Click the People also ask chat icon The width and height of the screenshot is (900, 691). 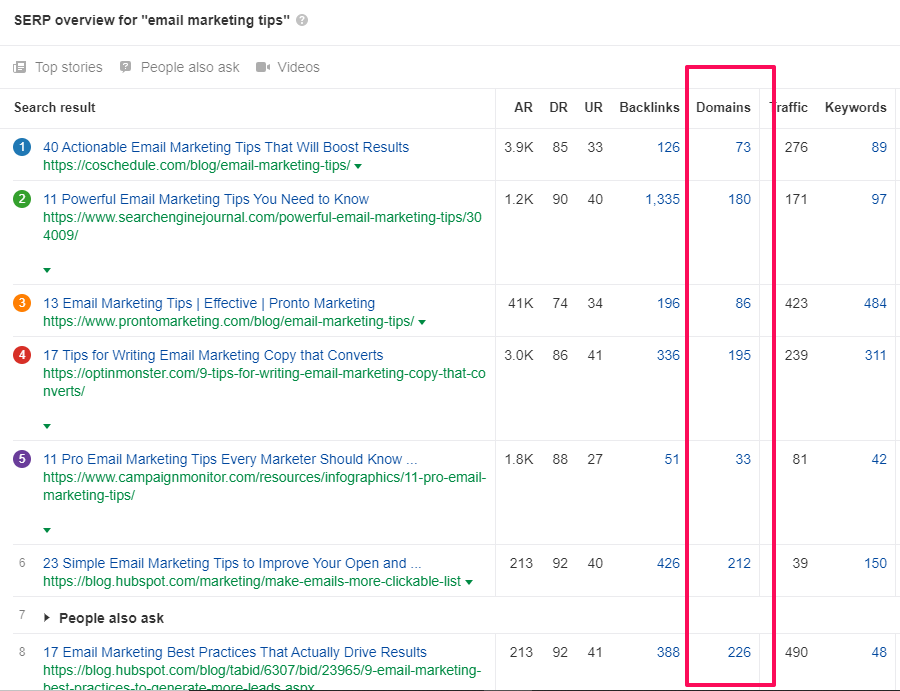point(125,67)
